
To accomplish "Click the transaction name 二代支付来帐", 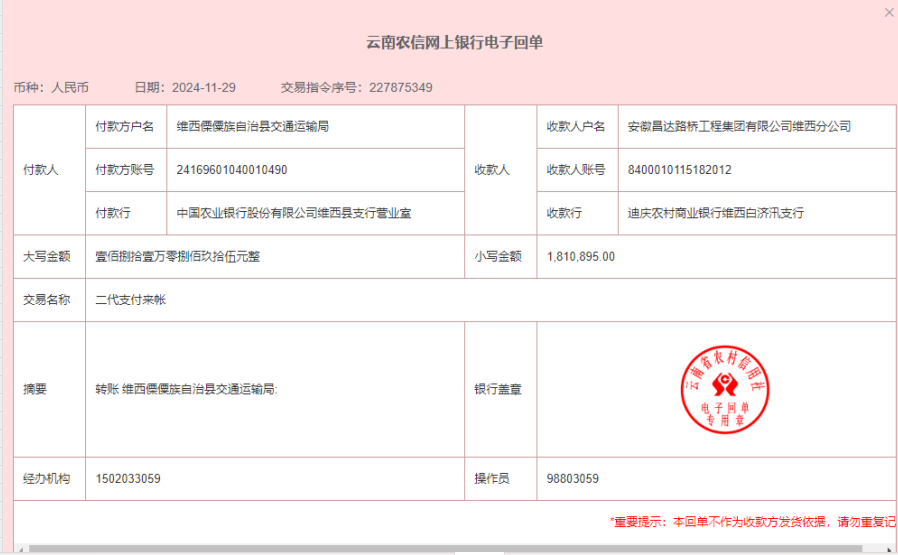I will click(x=130, y=299).
